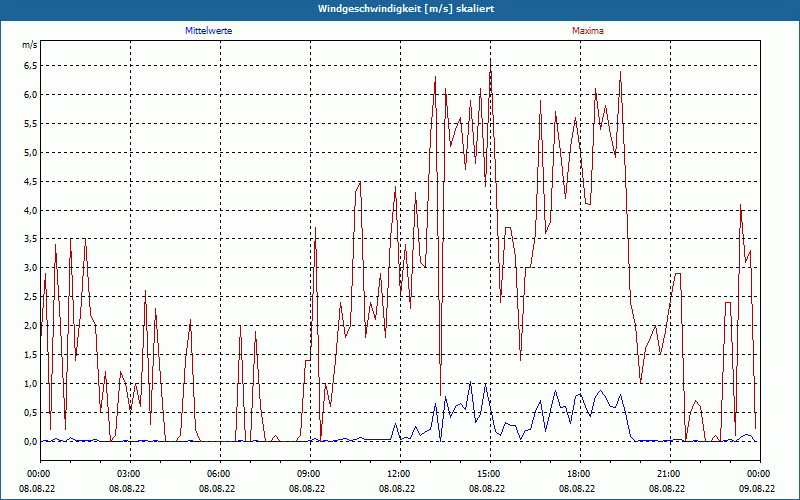Pick the '5,5' y-axis value
Image resolution: width=800 pixels, height=500 pixels.
point(30,124)
